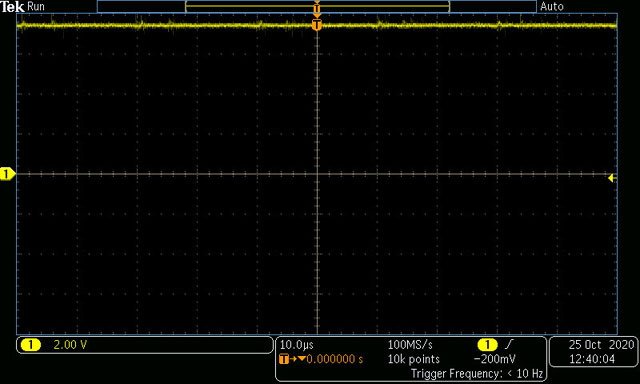The height and width of the screenshot is (384, 640).
Task: Click the 25 Oct 2020 date
Action: point(601,345)
